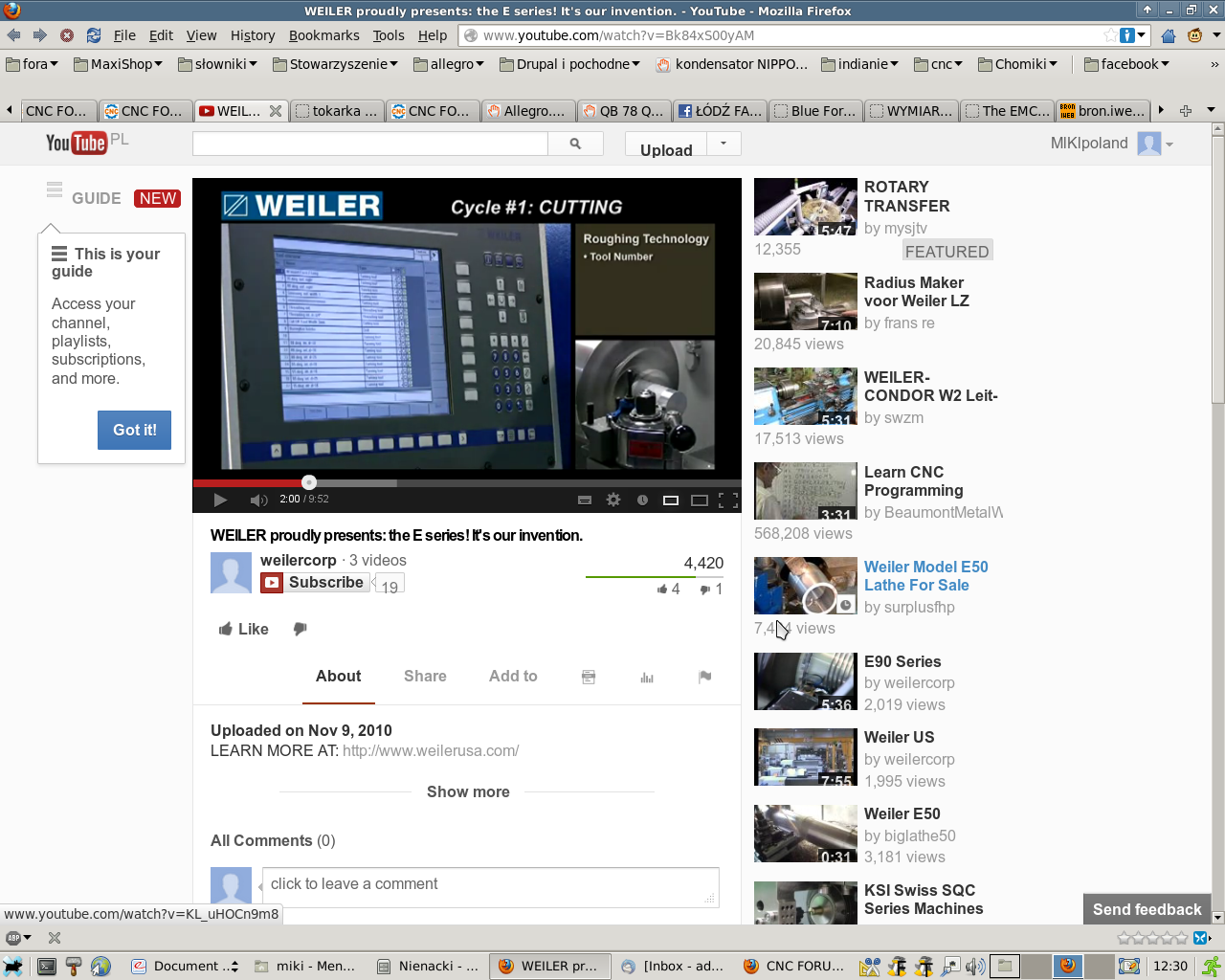Click the comment input box
1225x980 pixels.
(490, 886)
